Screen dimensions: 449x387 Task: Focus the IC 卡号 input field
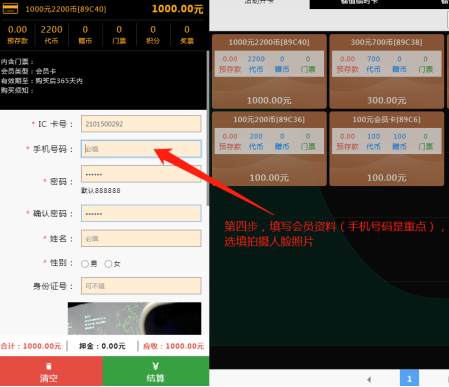pyautogui.click(x=141, y=124)
